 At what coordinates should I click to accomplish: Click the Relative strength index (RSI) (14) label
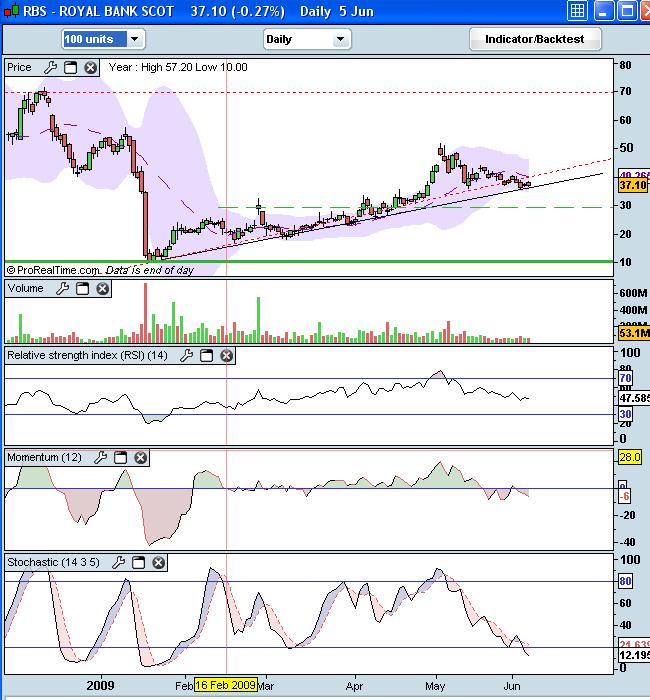(x=88, y=355)
